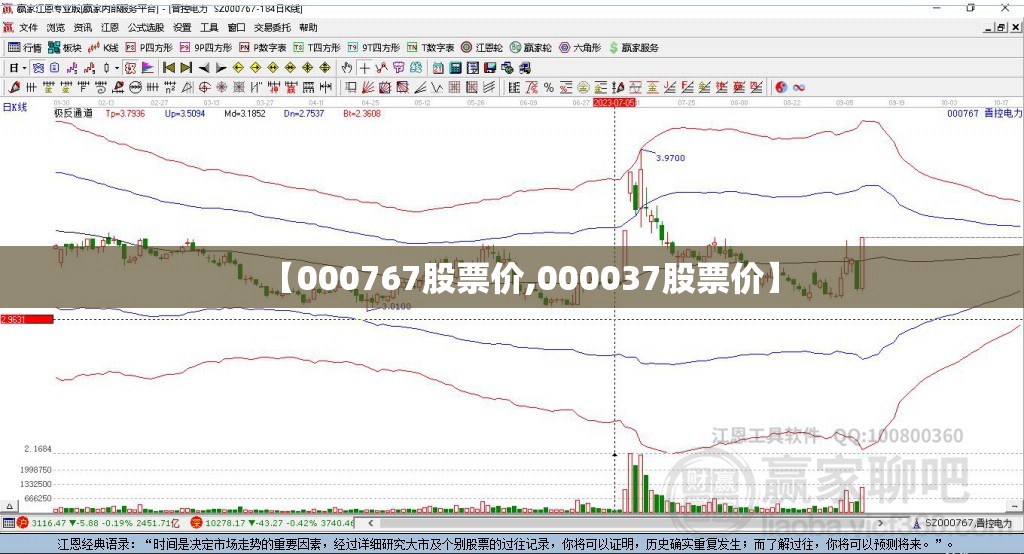Open the 板块 sector view

(x=65, y=48)
